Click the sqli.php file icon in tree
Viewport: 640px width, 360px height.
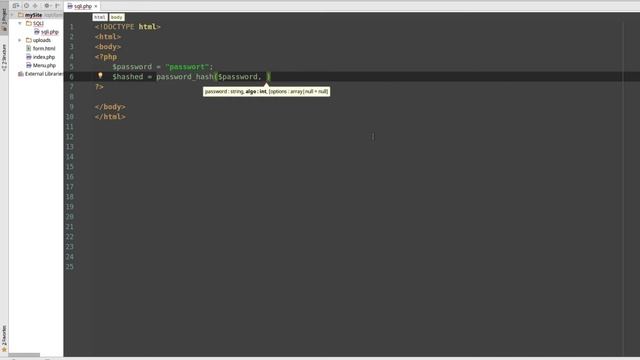pyautogui.click(x=37, y=31)
